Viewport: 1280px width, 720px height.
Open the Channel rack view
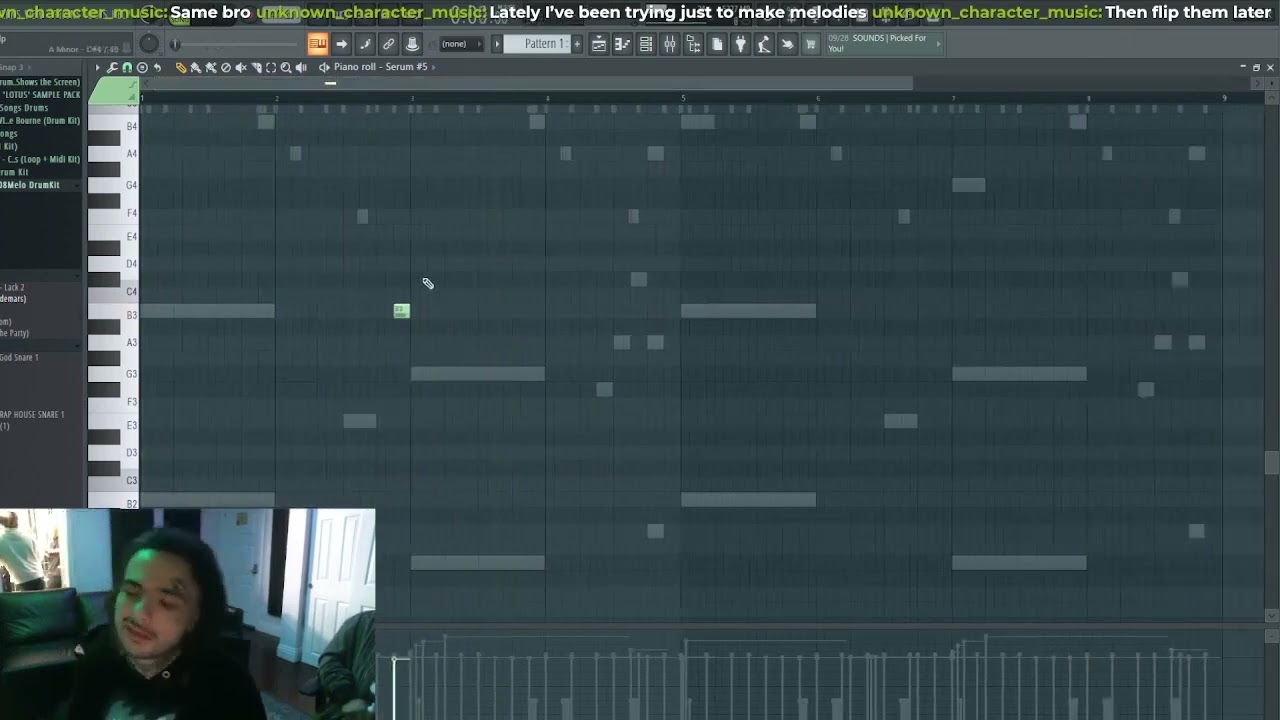[x=646, y=44]
